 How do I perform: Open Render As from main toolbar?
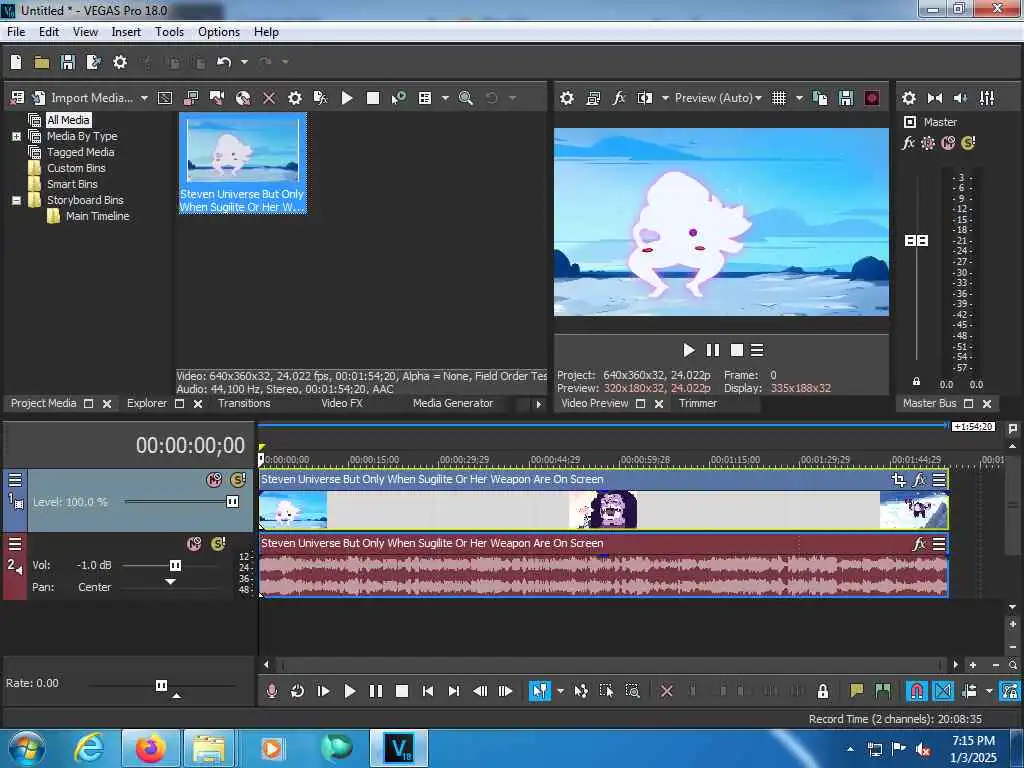click(93, 62)
